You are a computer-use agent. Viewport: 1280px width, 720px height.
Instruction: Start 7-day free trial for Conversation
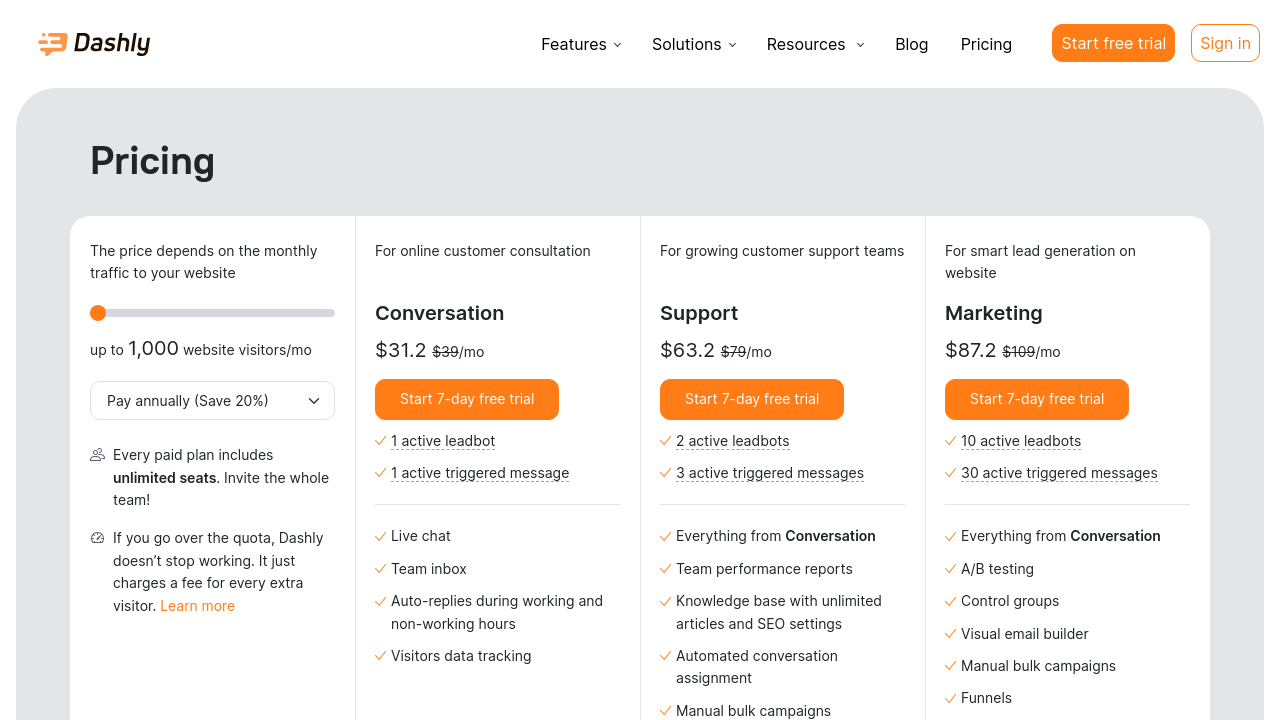pyautogui.click(x=467, y=399)
